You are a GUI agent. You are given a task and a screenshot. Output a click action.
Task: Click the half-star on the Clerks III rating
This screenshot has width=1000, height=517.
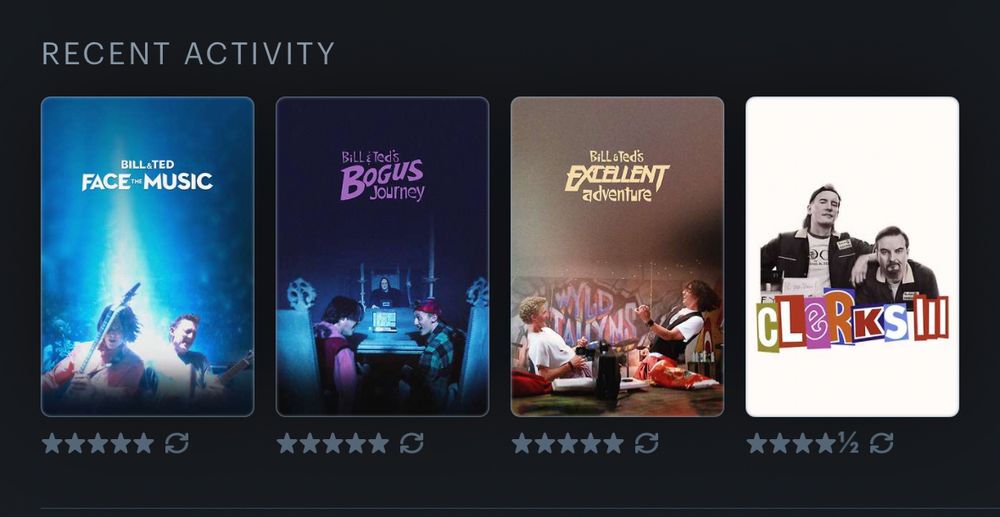coord(849,443)
